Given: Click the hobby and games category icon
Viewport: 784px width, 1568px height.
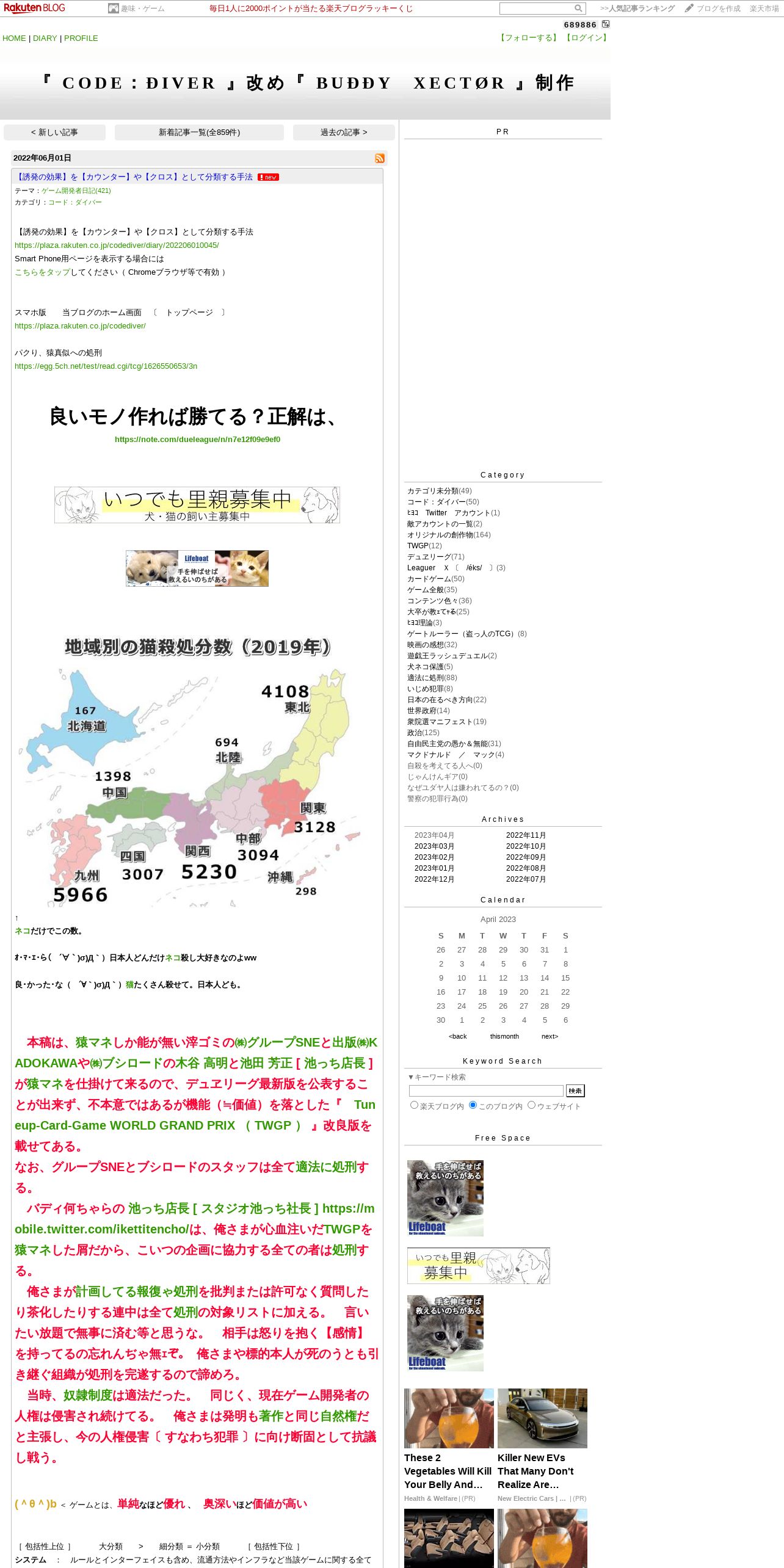Looking at the screenshot, I should point(114,9).
